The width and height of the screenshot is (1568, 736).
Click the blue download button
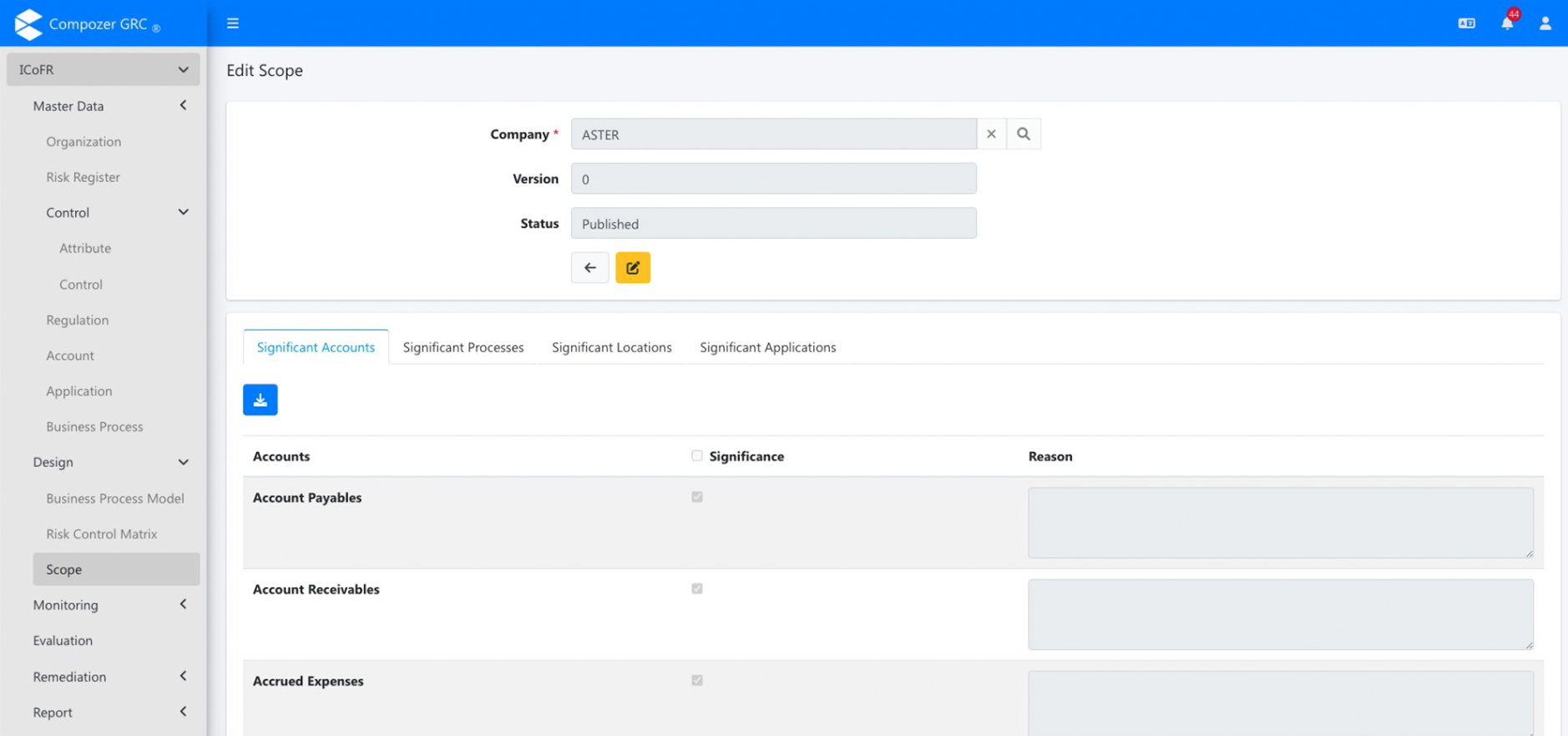click(260, 400)
